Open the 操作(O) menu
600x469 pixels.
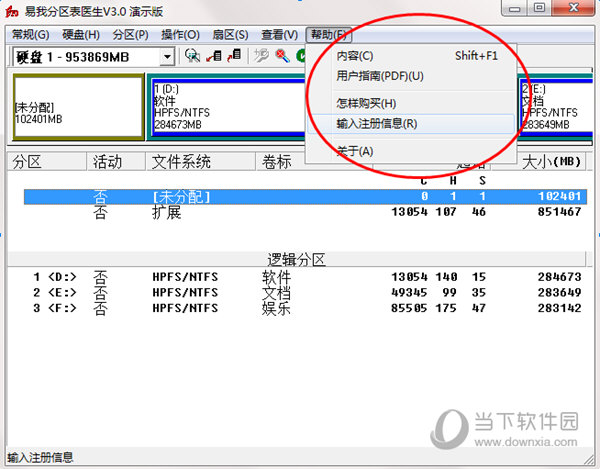pos(181,34)
